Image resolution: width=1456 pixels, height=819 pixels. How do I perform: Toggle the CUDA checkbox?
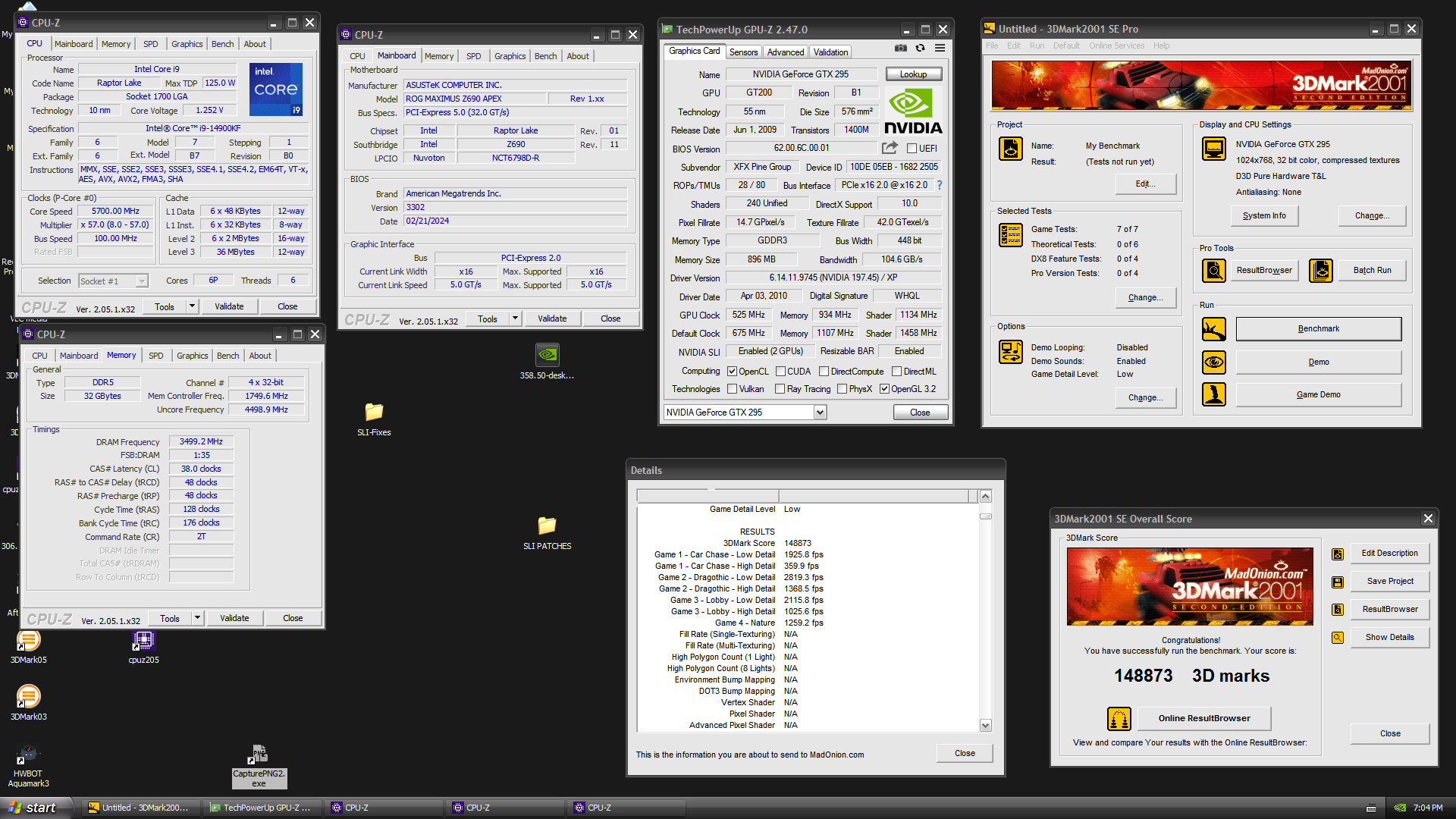[780, 372]
